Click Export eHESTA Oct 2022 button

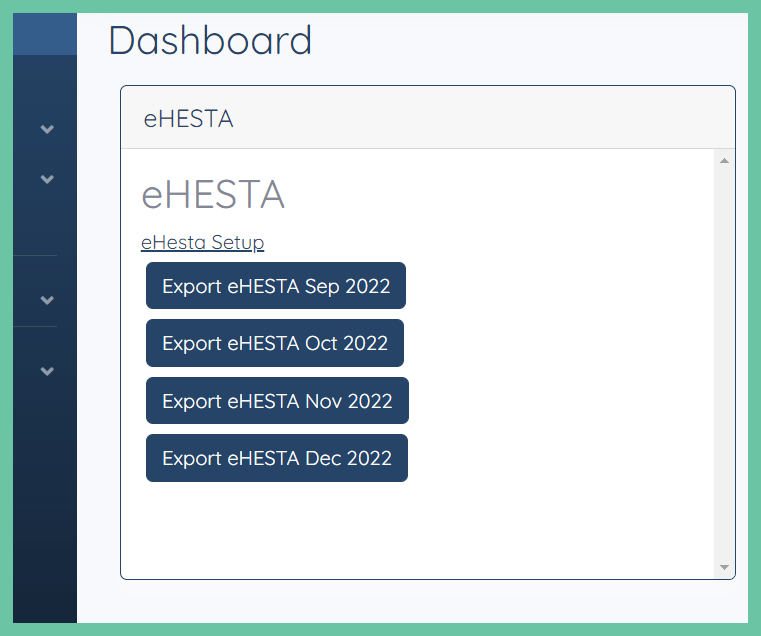(x=275, y=343)
